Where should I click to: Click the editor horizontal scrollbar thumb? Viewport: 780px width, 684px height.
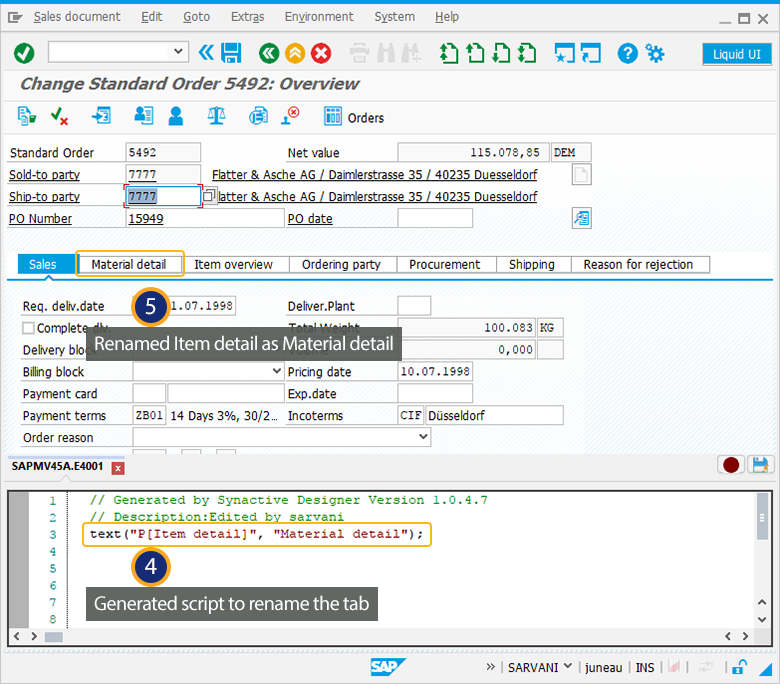[x=54, y=637]
